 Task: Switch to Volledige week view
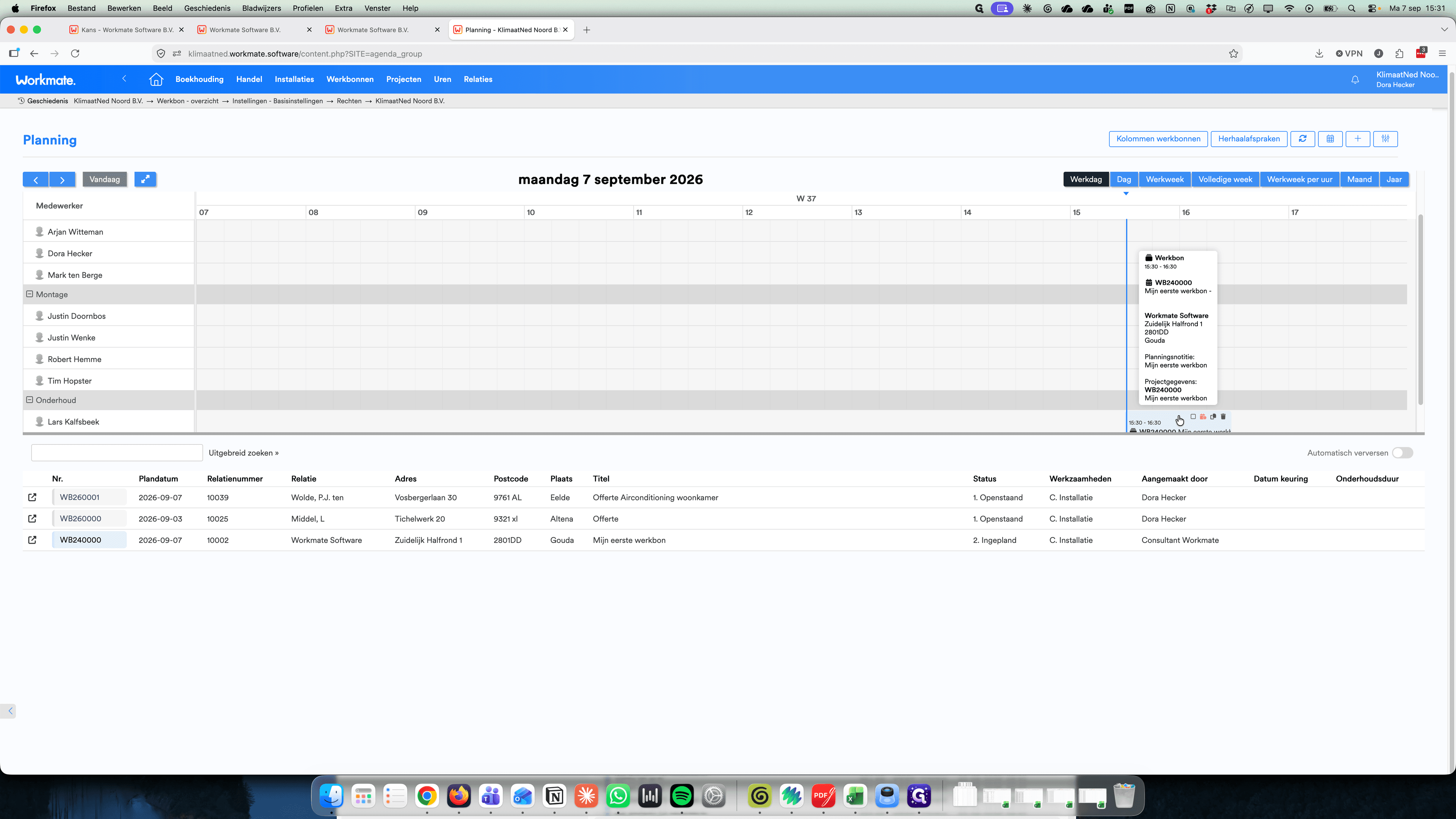coord(1225,179)
